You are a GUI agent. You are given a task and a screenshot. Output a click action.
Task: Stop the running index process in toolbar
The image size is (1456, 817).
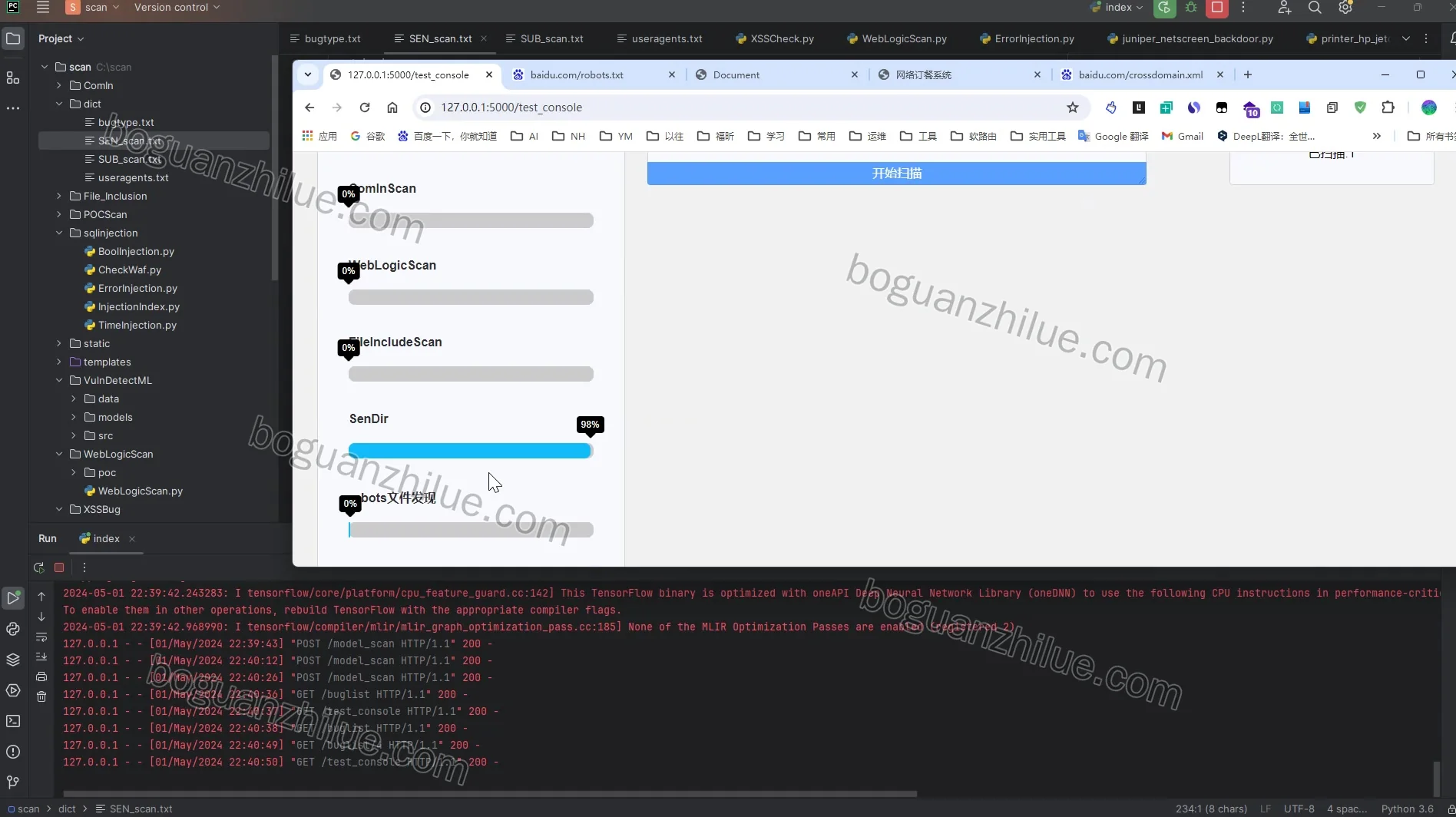point(1217,8)
